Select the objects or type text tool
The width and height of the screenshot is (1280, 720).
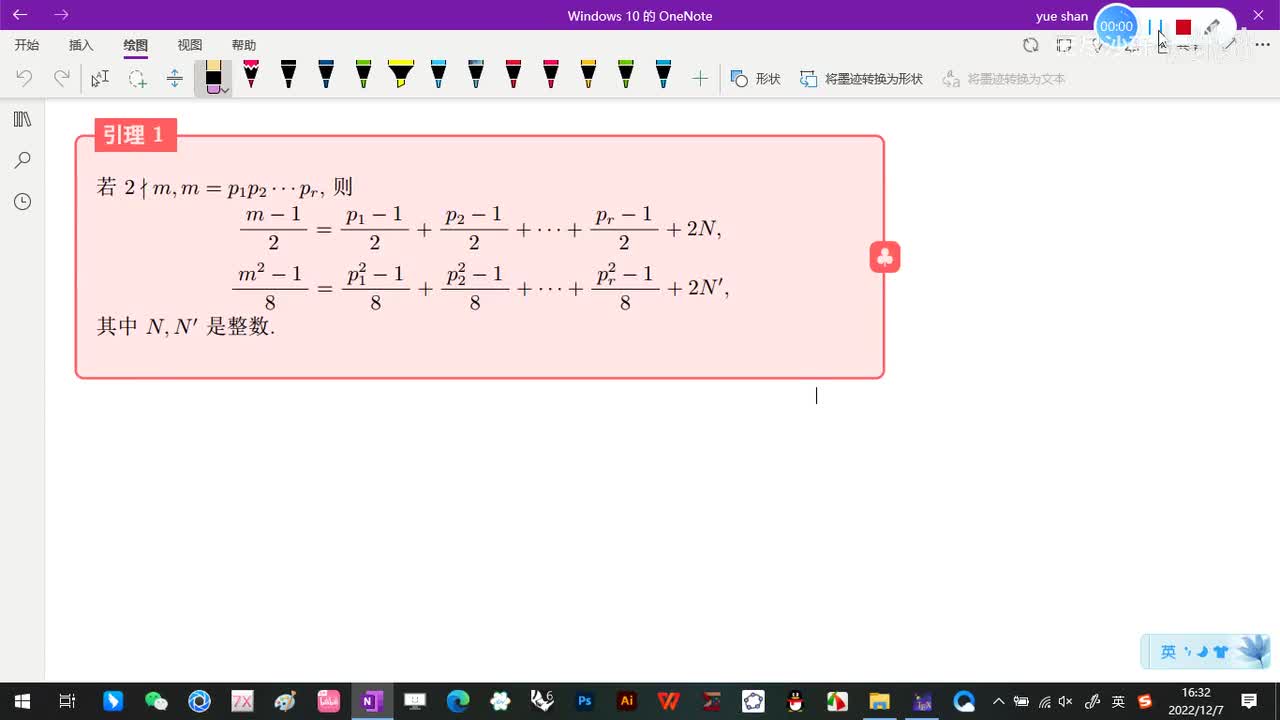click(100, 78)
